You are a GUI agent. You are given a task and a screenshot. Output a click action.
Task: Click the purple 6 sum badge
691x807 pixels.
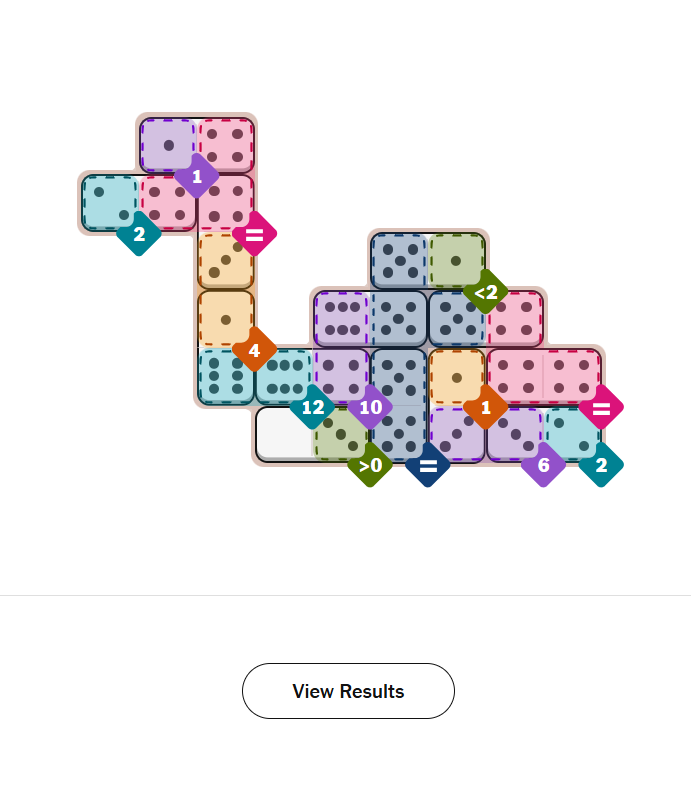tap(543, 465)
